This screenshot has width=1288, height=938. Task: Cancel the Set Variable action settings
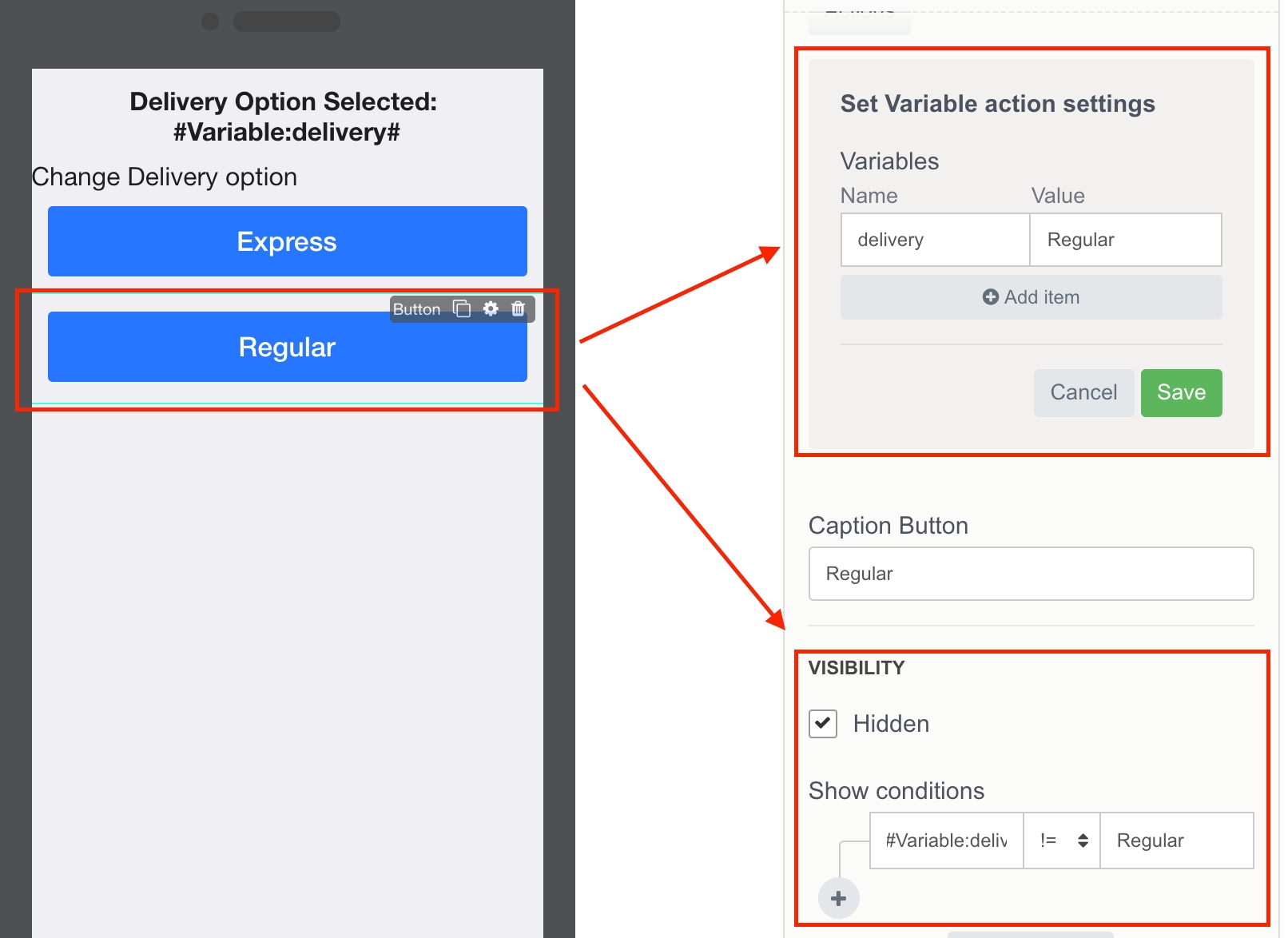coord(1083,392)
